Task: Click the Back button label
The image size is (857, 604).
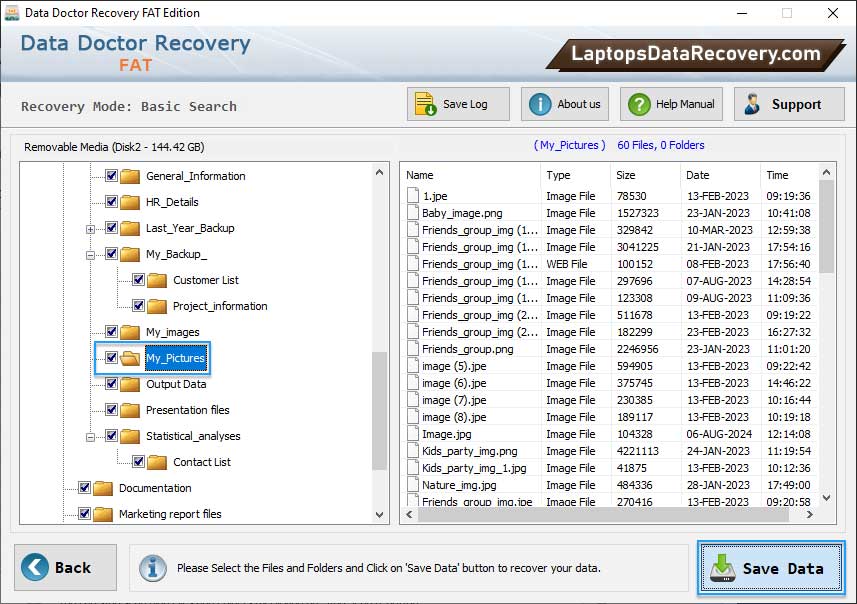Action: [x=73, y=568]
